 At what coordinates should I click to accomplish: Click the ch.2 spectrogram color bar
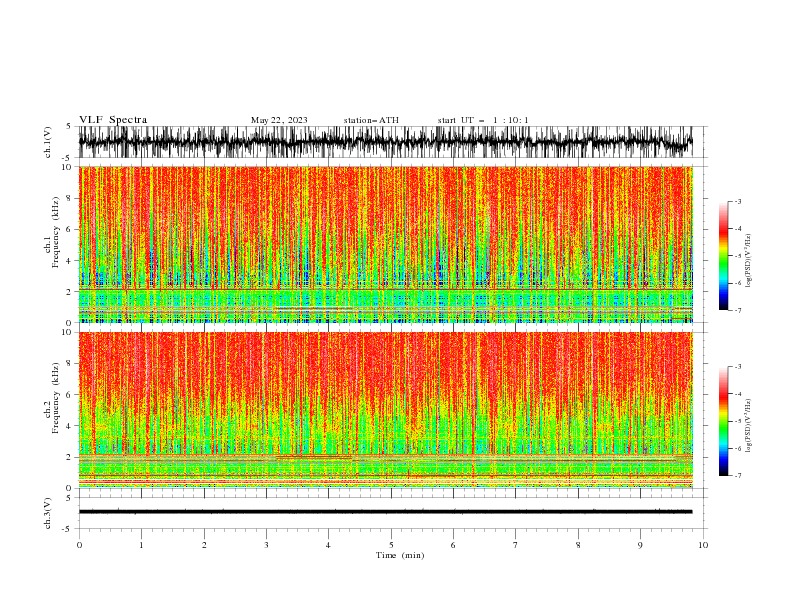724,421
